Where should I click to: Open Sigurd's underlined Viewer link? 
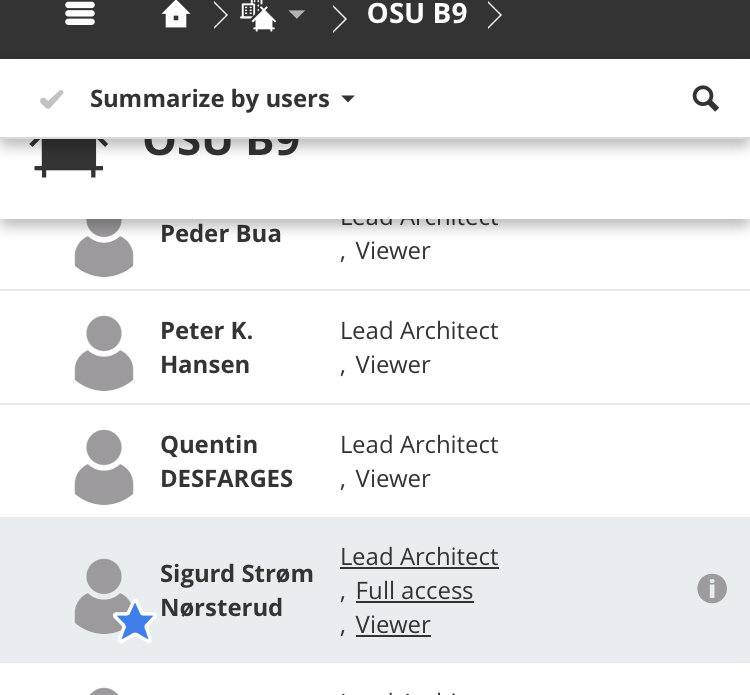coord(393,625)
